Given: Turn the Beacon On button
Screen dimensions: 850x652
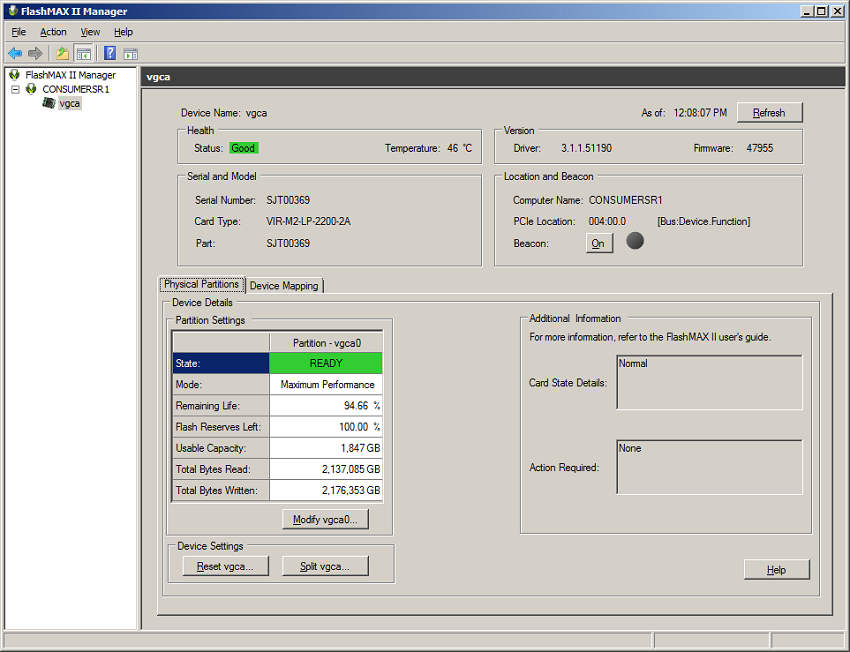Looking at the screenshot, I should coord(598,243).
